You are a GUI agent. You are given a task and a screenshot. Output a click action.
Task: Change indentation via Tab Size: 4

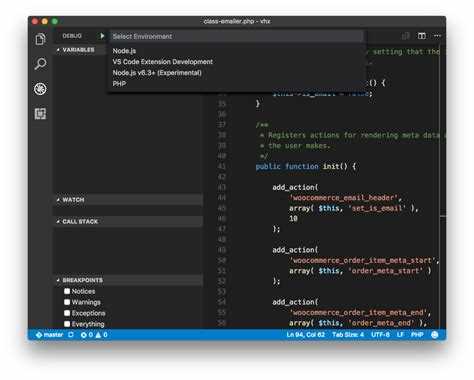click(348, 334)
